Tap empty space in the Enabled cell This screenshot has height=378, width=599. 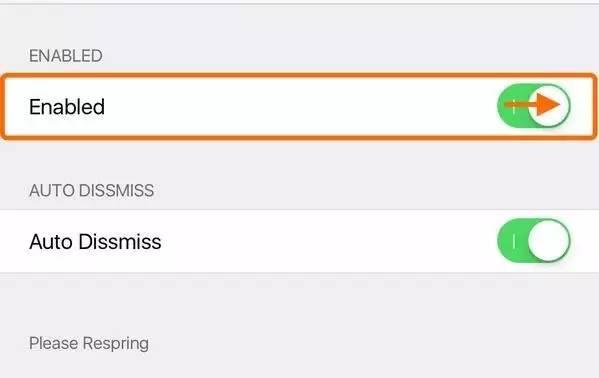298,107
